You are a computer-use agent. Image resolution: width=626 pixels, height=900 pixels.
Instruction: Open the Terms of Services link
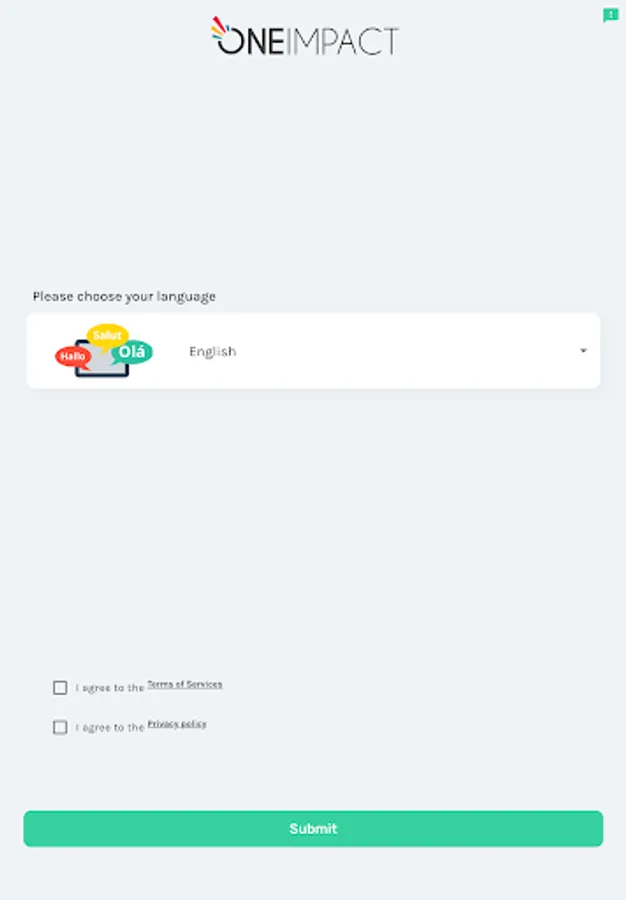pos(185,685)
